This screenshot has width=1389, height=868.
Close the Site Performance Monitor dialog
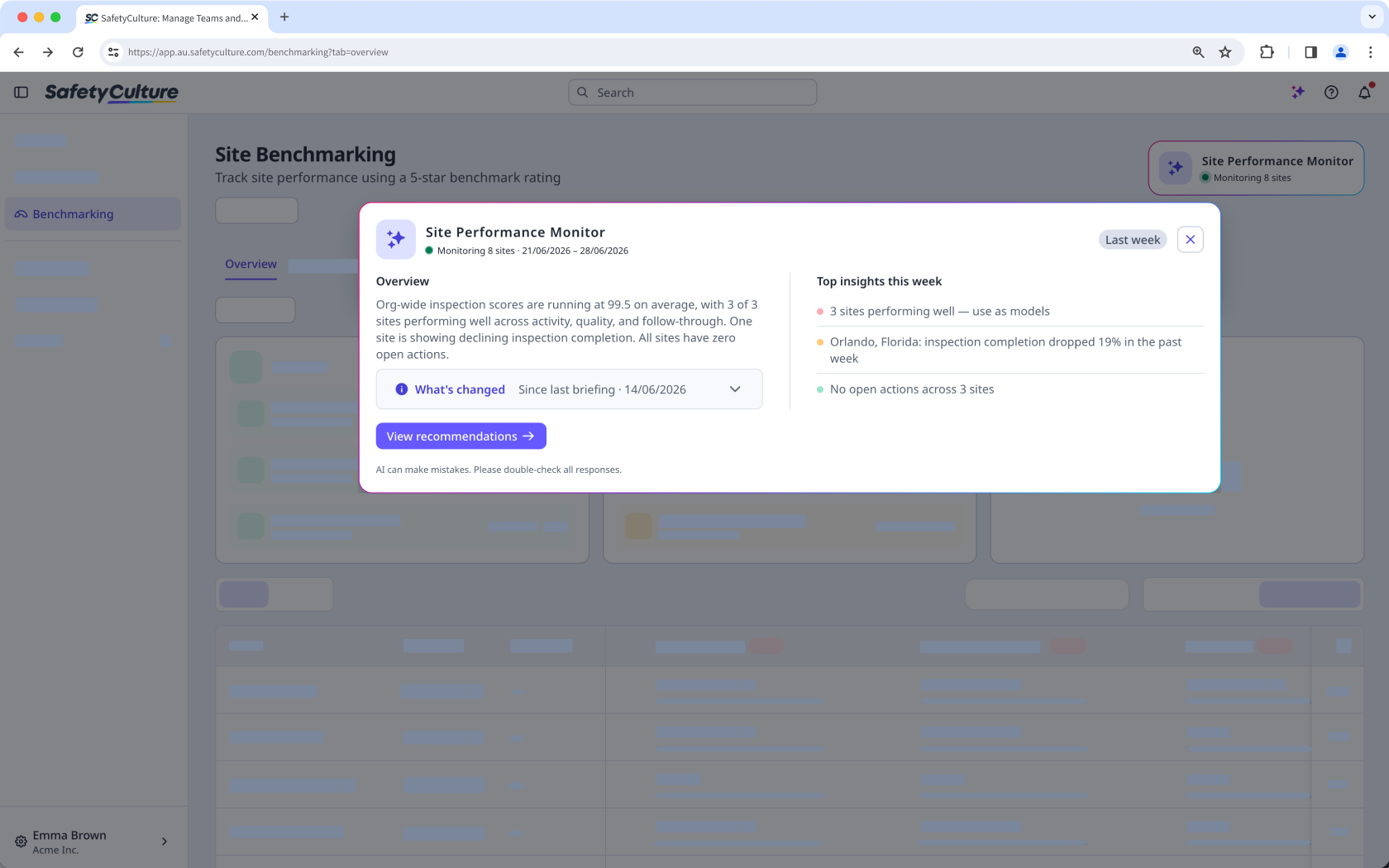coord(1190,240)
